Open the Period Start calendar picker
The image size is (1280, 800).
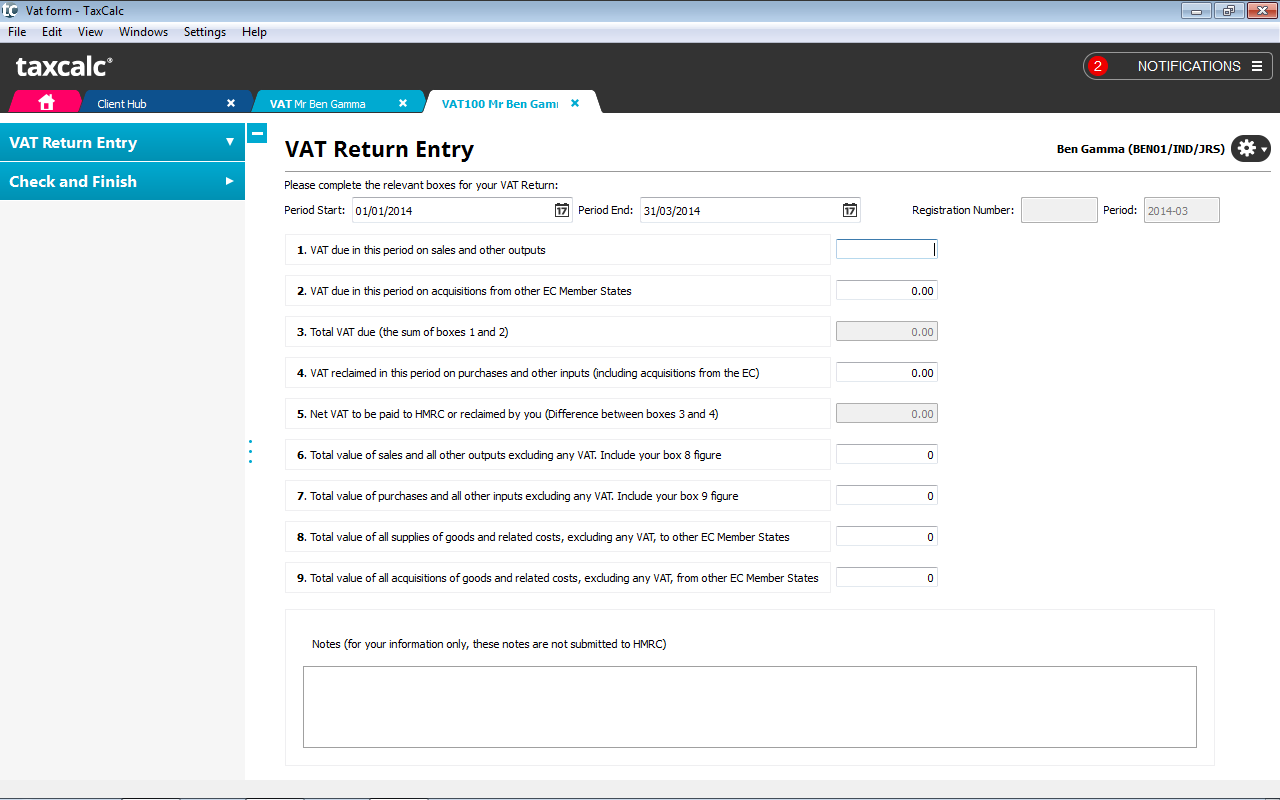562,210
